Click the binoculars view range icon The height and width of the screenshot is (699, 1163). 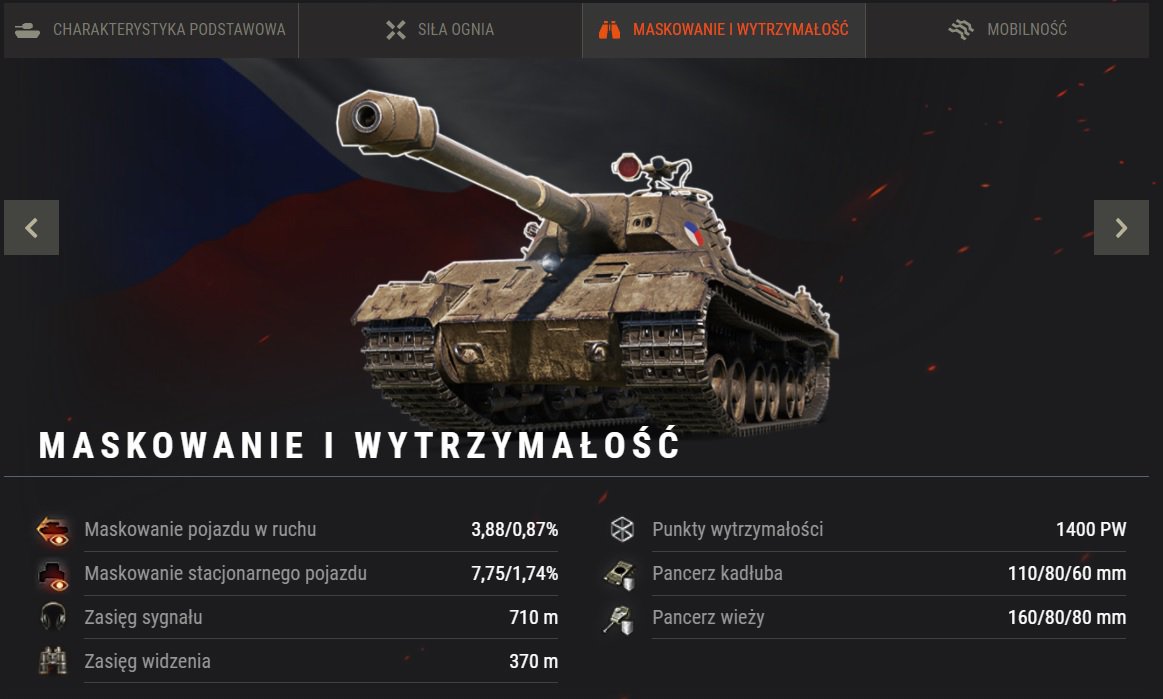pyautogui.click(x=53, y=660)
